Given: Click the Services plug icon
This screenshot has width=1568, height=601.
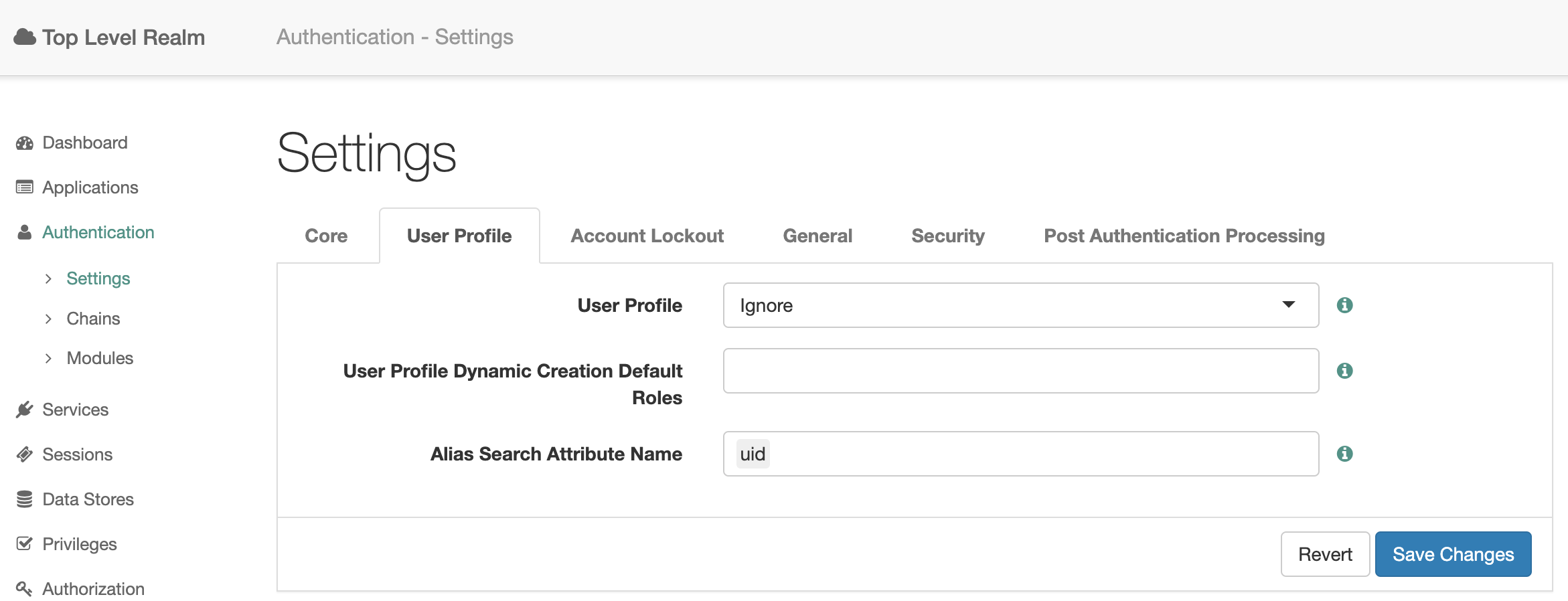Looking at the screenshot, I should tap(25, 410).
